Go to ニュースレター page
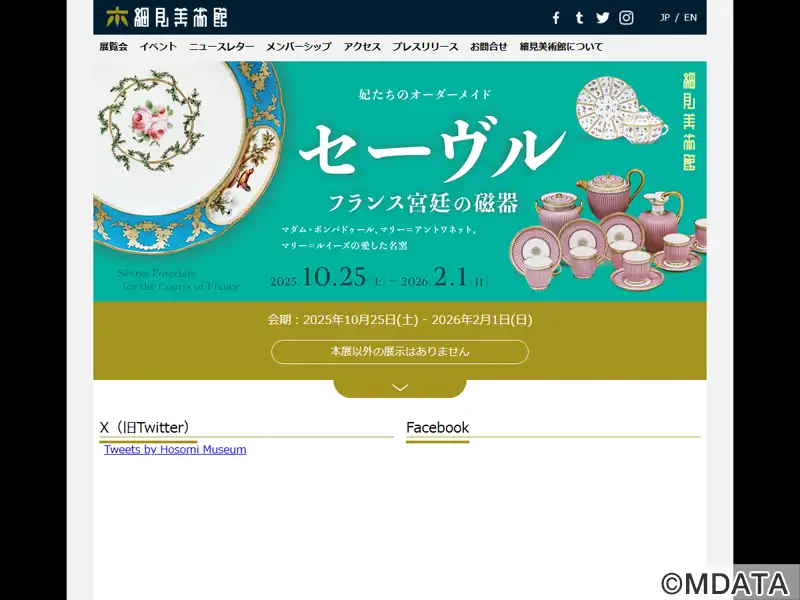The height and width of the screenshot is (600, 800). tap(221, 46)
